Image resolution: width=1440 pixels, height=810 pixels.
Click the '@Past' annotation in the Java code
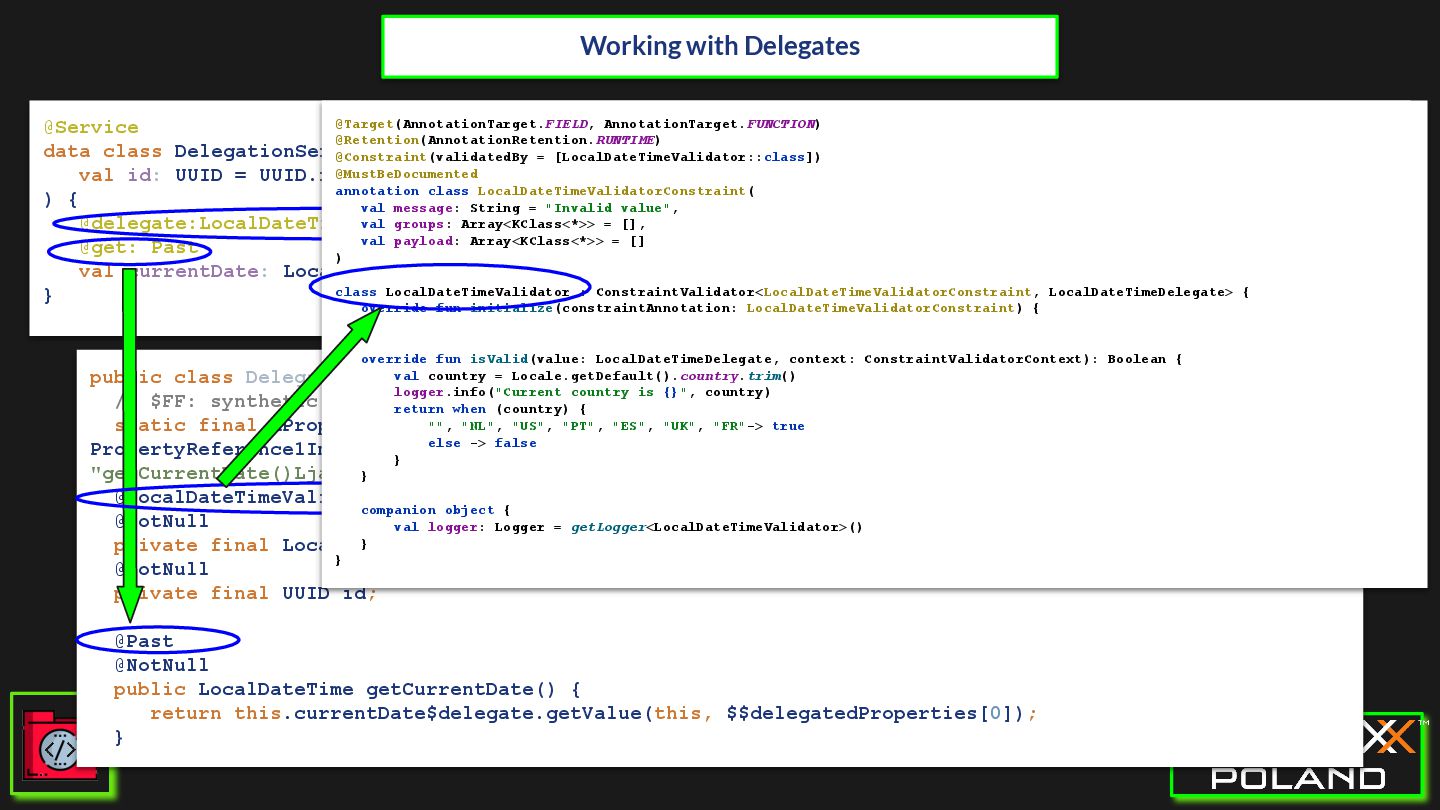[143, 641]
